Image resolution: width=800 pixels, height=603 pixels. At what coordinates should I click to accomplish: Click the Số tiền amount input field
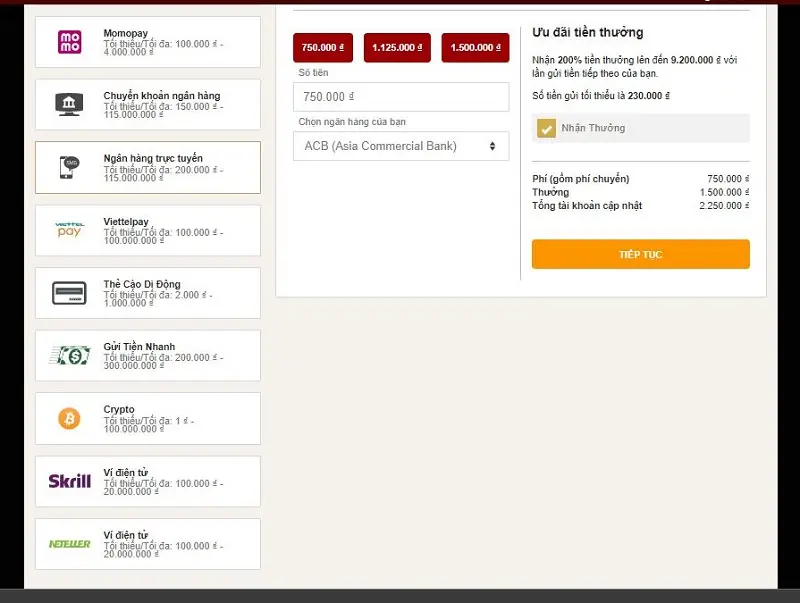pos(400,97)
